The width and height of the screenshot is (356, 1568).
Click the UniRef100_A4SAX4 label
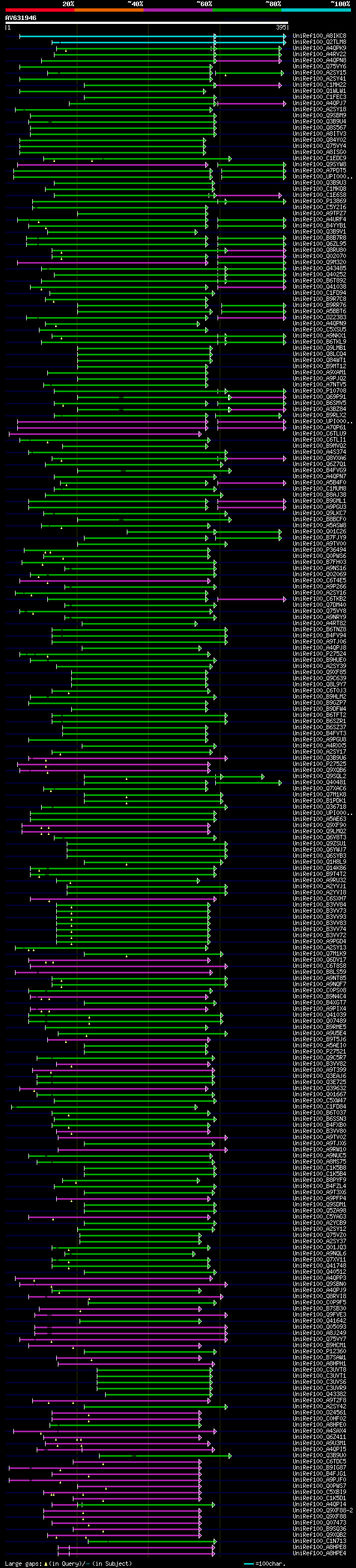pyautogui.click(x=319, y=1431)
